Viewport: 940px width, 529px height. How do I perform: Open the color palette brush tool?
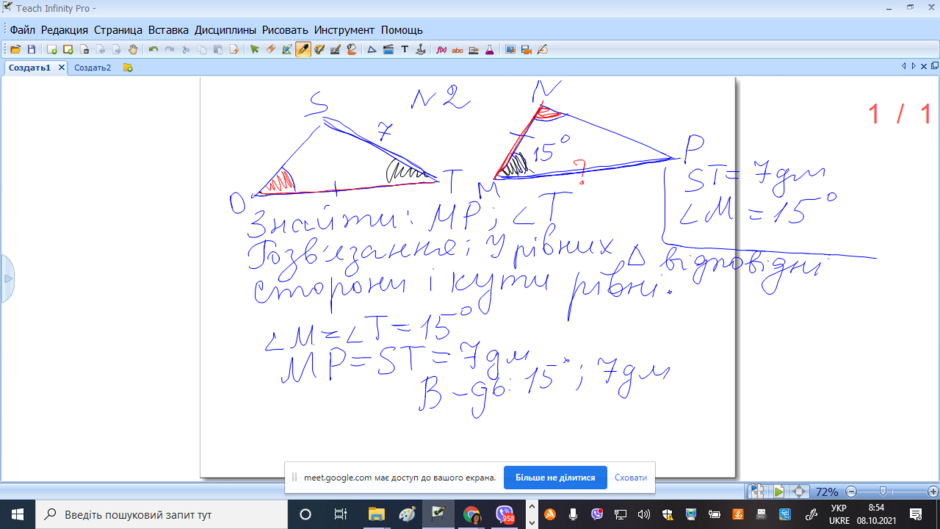[320, 50]
